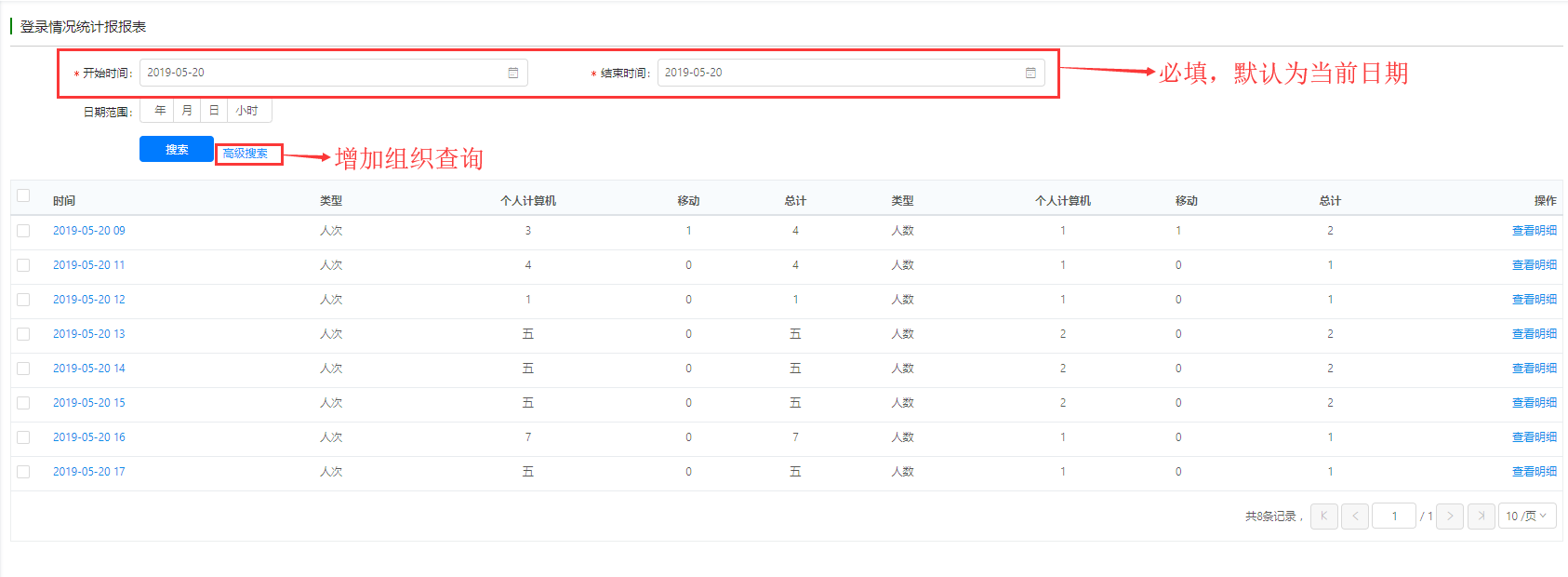Go to first page of results

click(x=1323, y=516)
